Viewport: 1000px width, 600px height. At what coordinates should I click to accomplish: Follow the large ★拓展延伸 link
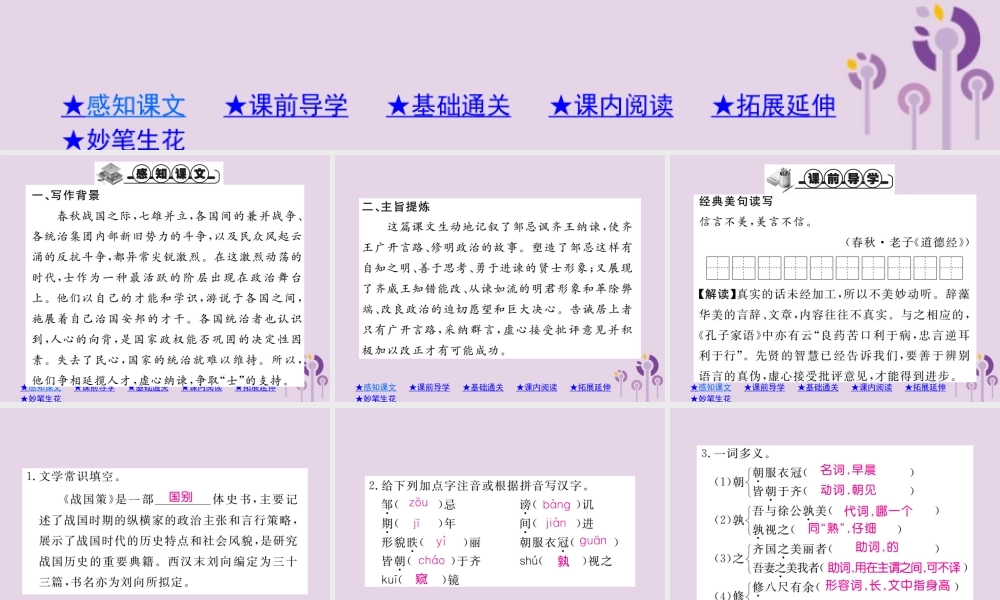point(774,106)
